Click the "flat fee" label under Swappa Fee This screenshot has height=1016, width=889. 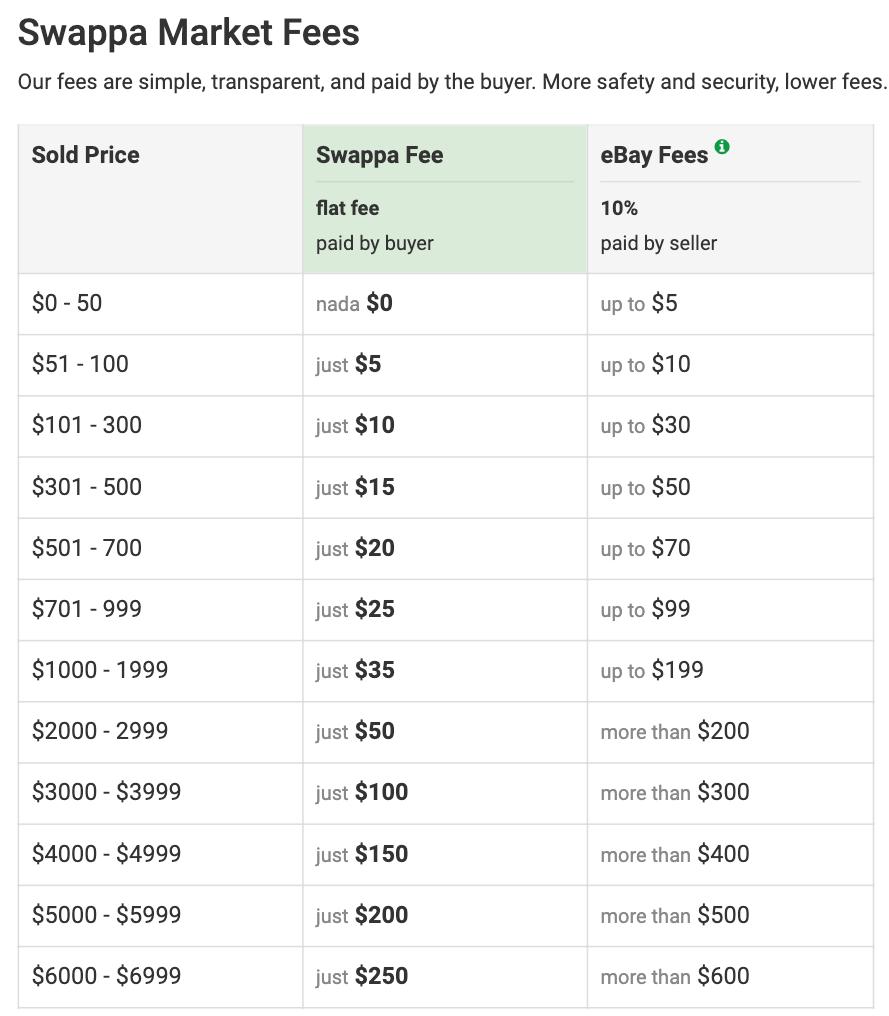347,208
